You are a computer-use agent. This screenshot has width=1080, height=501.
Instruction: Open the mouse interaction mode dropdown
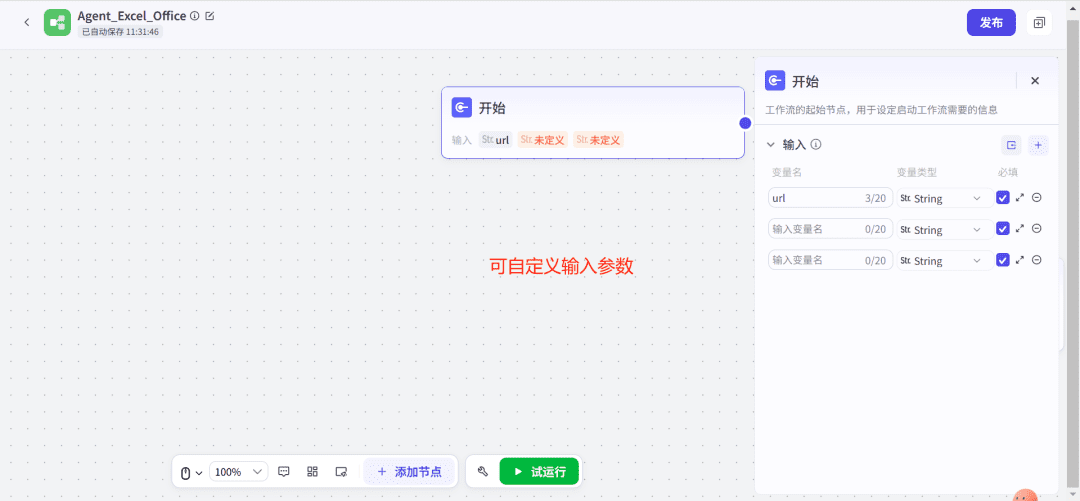(191, 472)
